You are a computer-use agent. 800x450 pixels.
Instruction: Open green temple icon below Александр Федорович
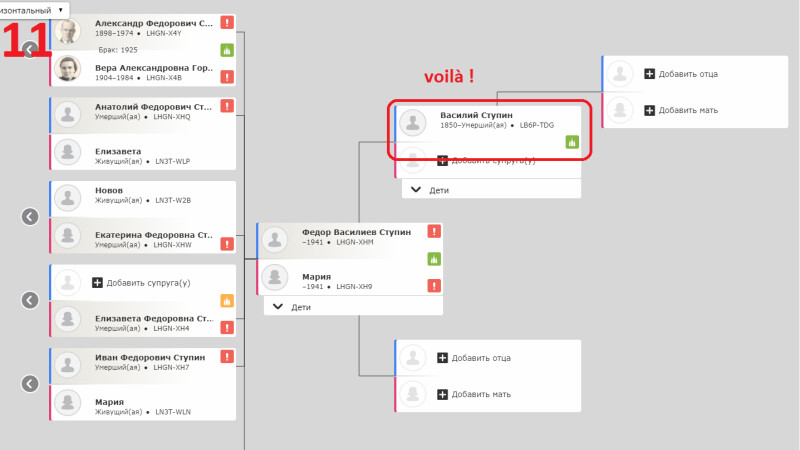click(227, 50)
